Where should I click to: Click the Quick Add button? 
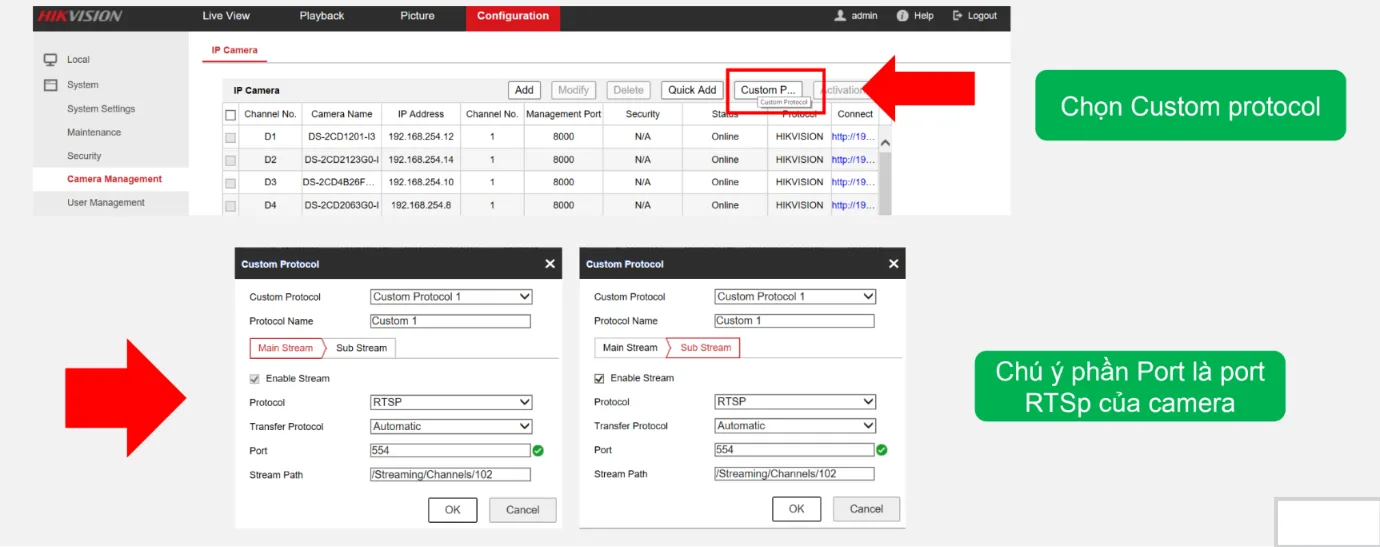pos(692,90)
